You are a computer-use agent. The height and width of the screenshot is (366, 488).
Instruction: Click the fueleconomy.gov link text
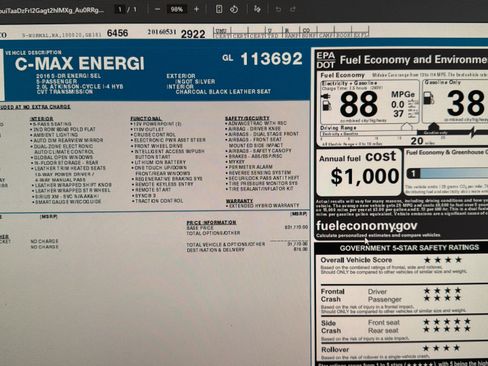[x=366, y=226]
